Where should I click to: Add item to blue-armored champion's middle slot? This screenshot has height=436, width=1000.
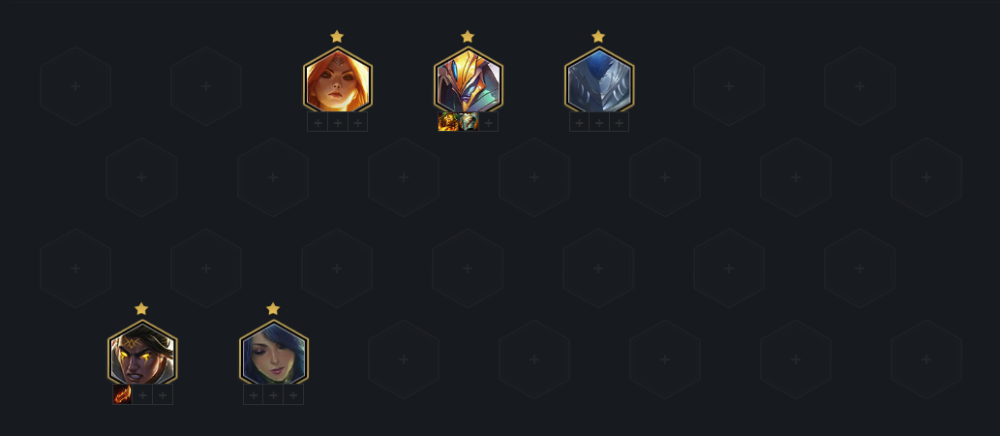[x=599, y=122]
